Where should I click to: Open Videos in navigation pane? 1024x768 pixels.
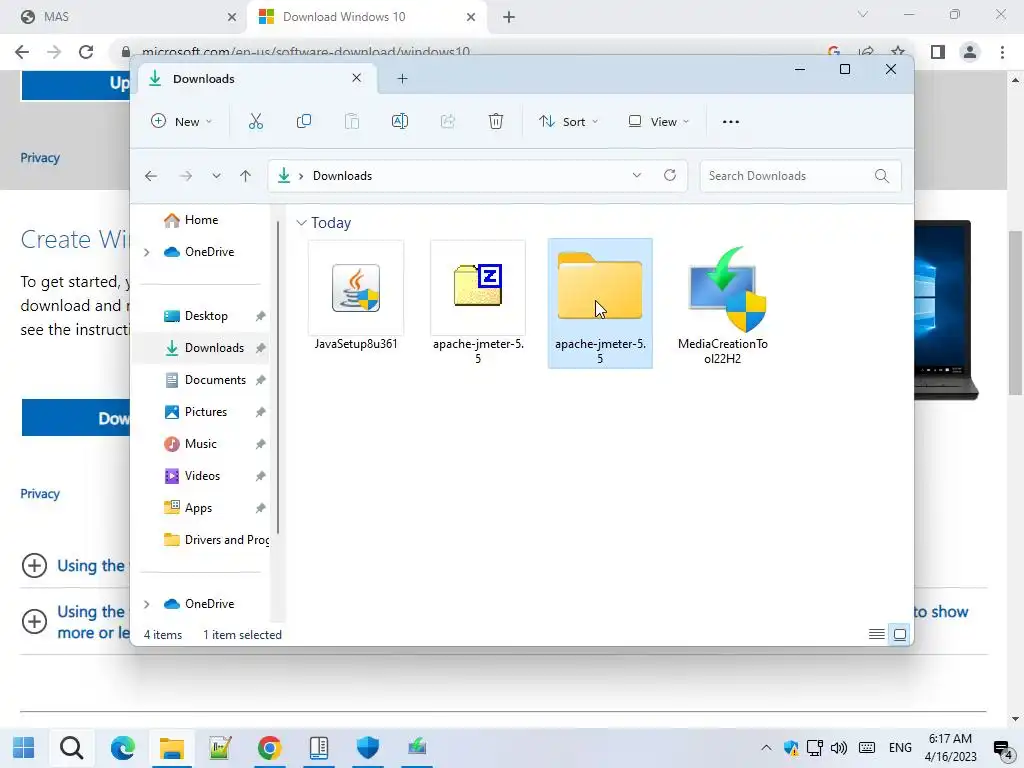tap(201, 476)
